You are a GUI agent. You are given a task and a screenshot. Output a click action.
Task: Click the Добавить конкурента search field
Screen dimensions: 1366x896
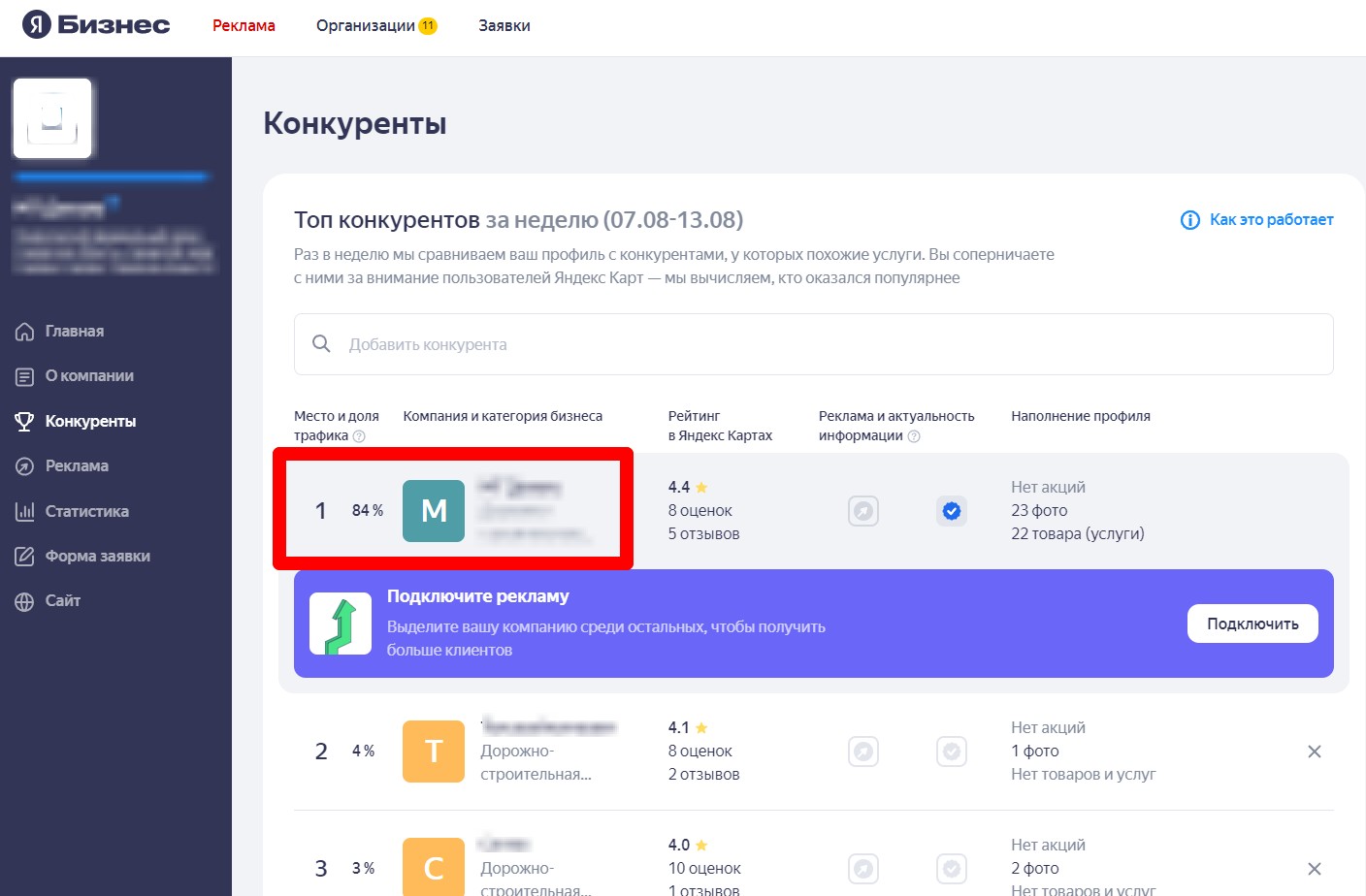pos(813,344)
